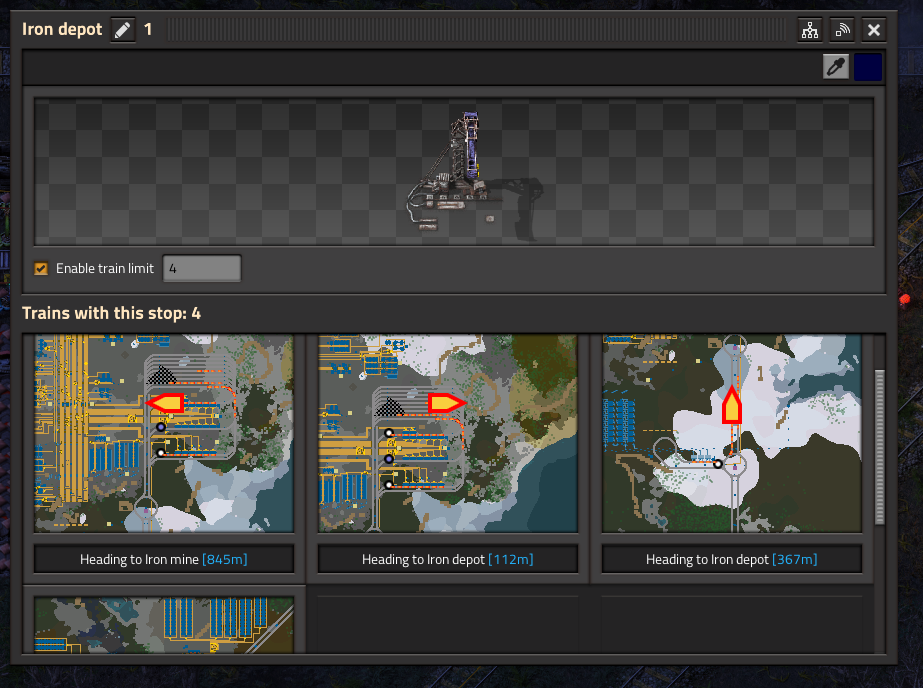Click the train limit input field showing 4
The image size is (923, 688).
202,268
